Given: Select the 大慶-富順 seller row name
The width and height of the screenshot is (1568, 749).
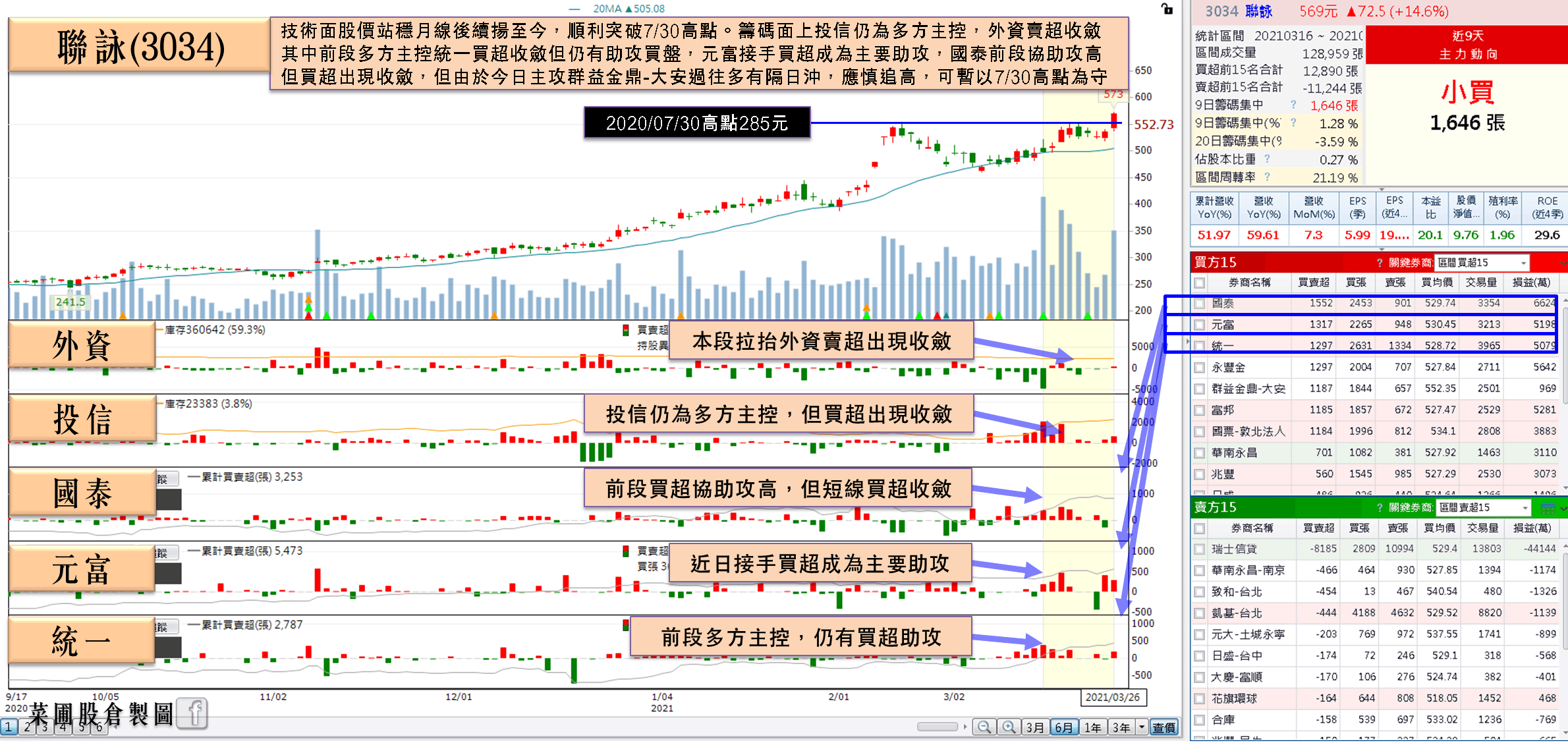Looking at the screenshot, I should (x=1237, y=677).
